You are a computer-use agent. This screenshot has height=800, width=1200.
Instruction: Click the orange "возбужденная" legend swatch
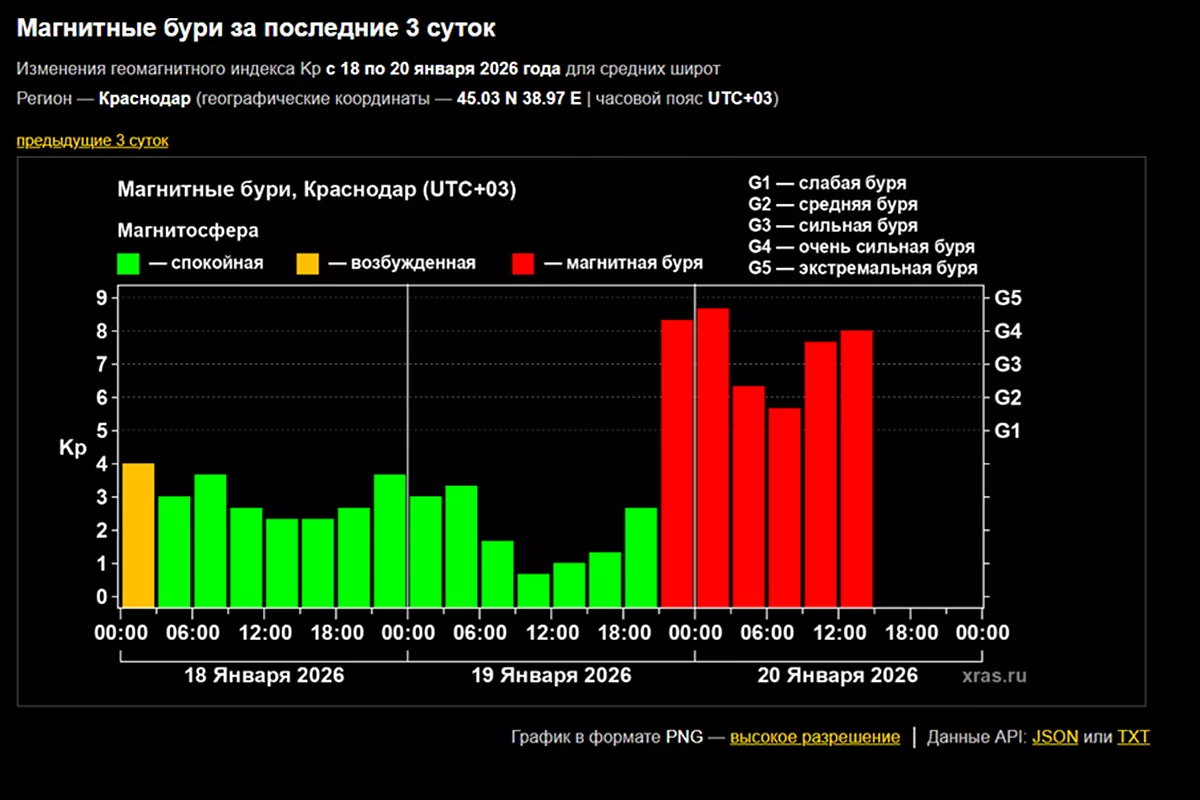(307, 264)
